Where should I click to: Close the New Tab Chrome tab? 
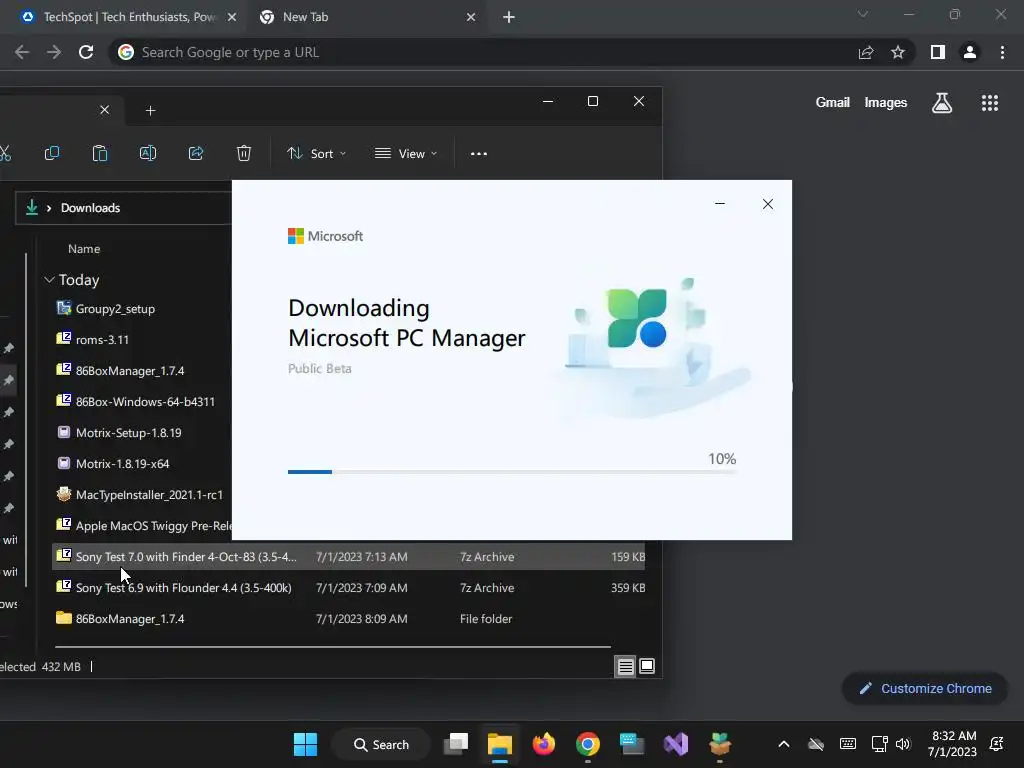471,17
